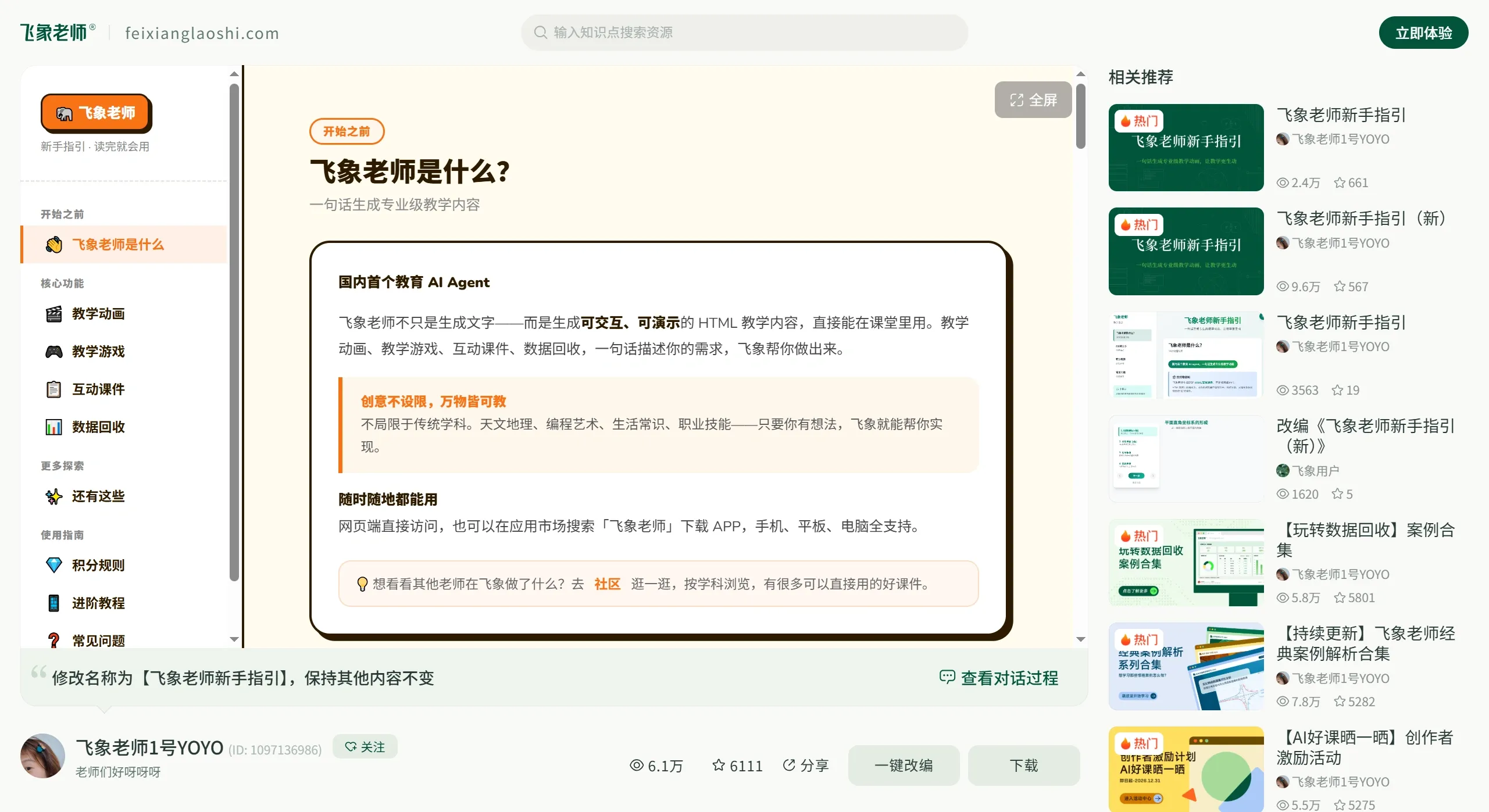Image resolution: width=1489 pixels, height=812 pixels.
Task: Open the 经典案例解析系列合集 thumbnail
Action: click(x=1186, y=666)
